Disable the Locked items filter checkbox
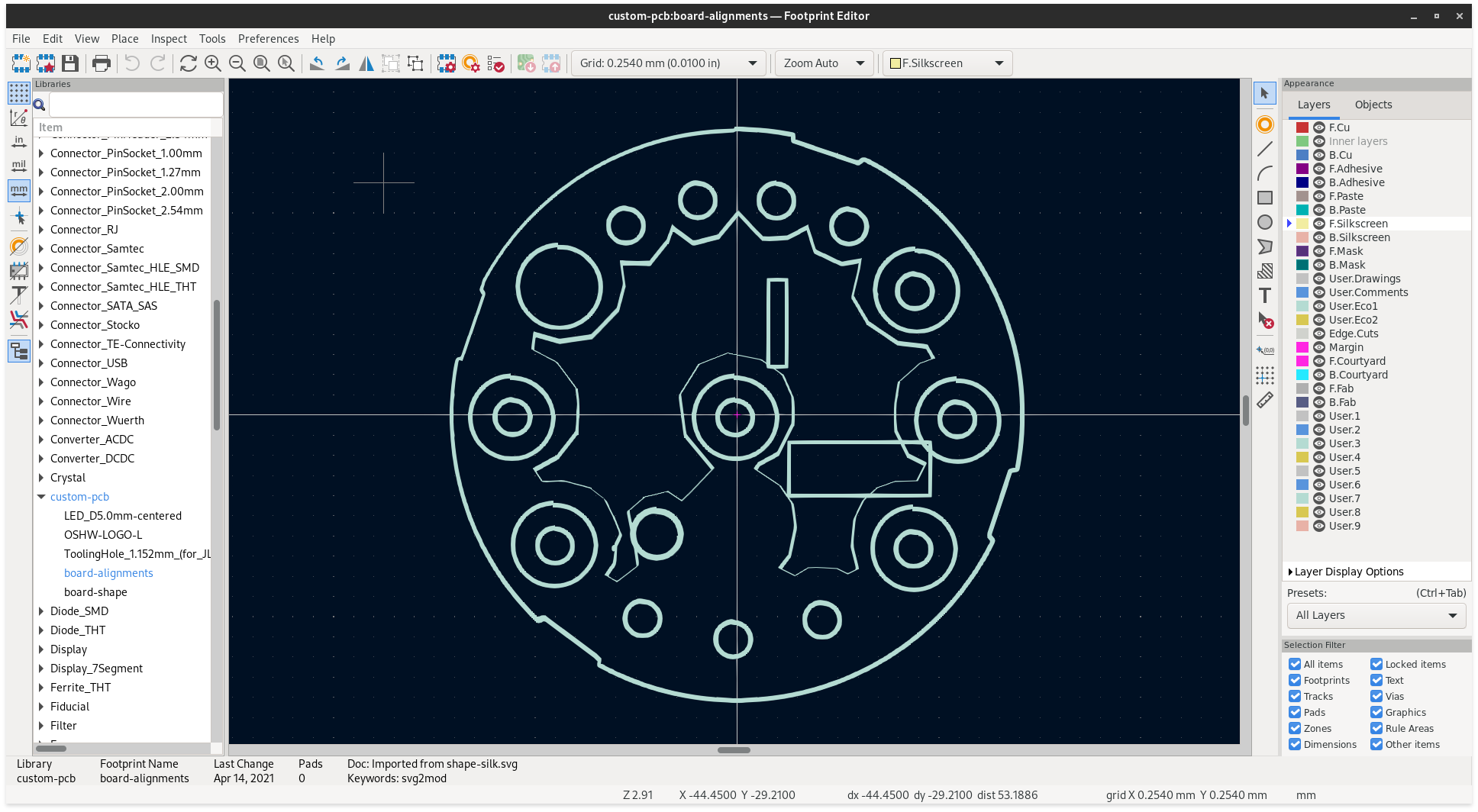 pyautogui.click(x=1376, y=664)
